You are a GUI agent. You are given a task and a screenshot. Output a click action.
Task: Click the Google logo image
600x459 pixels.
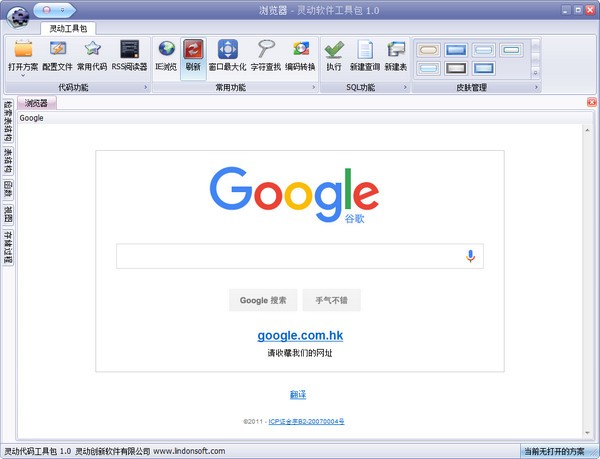click(294, 194)
